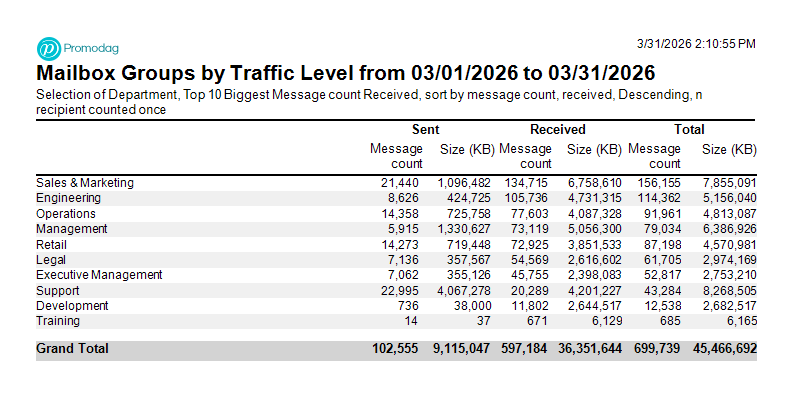Select the Operations row label
Image resolution: width=792 pixels, height=395 pixels.
66,214
